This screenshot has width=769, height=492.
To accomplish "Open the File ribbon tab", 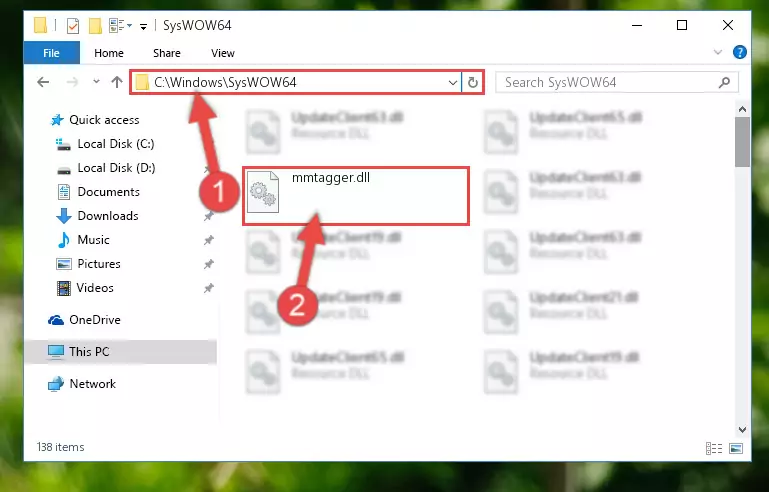I will coord(51,52).
